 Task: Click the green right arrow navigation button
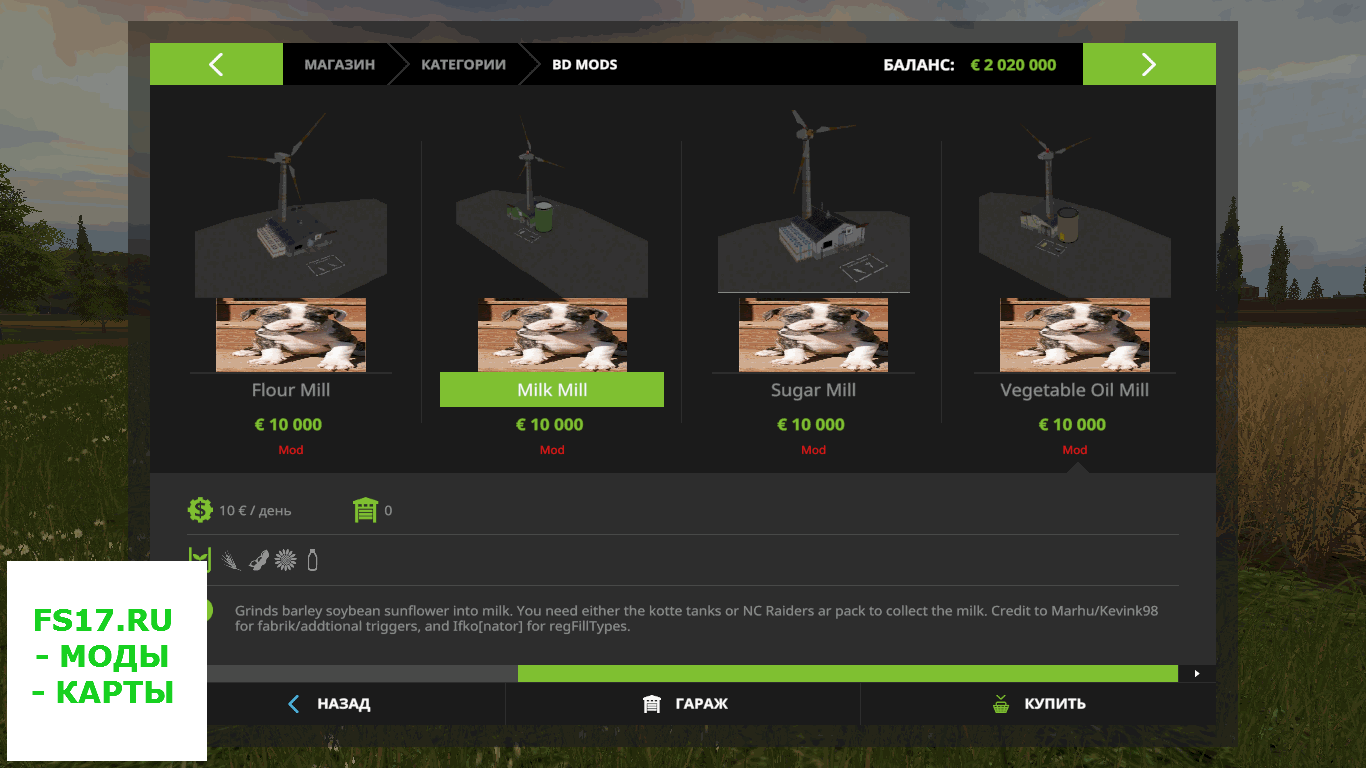tap(1149, 64)
